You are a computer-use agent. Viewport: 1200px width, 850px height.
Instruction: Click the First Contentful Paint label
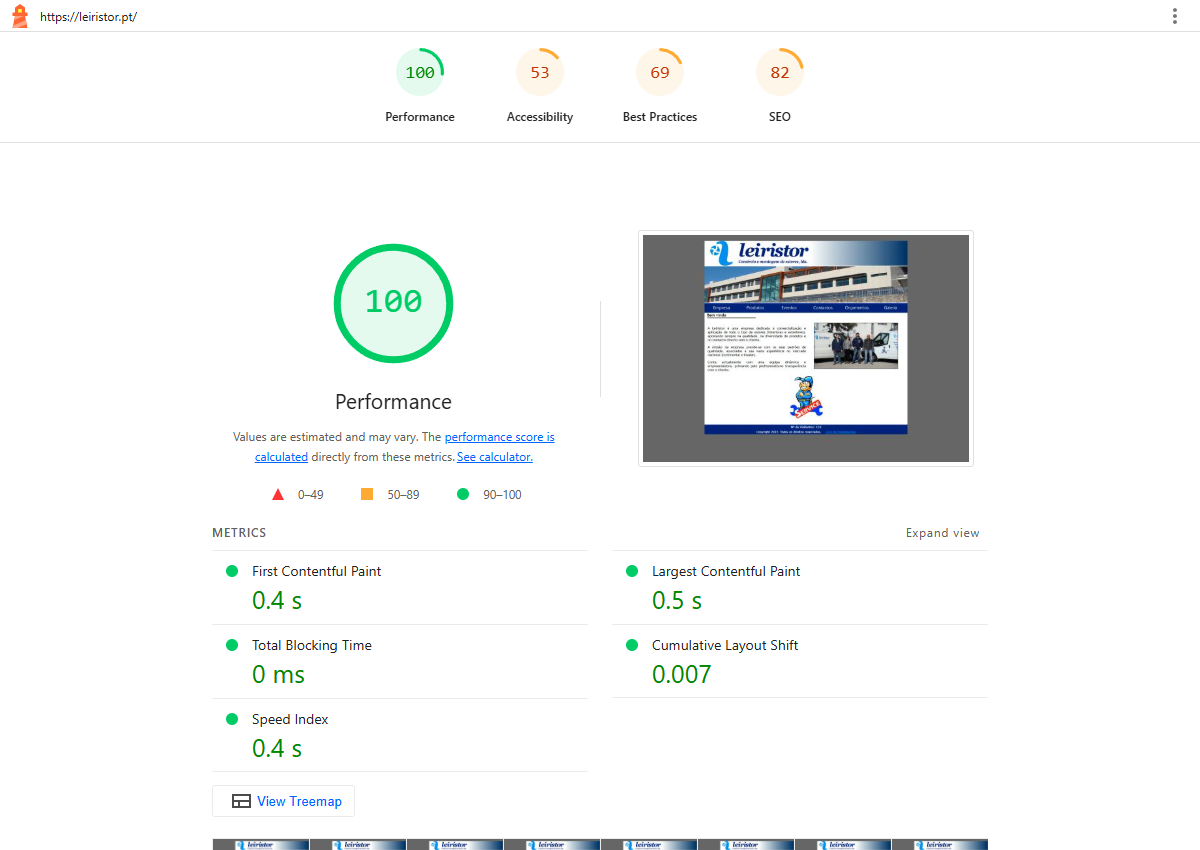pyautogui.click(x=317, y=571)
